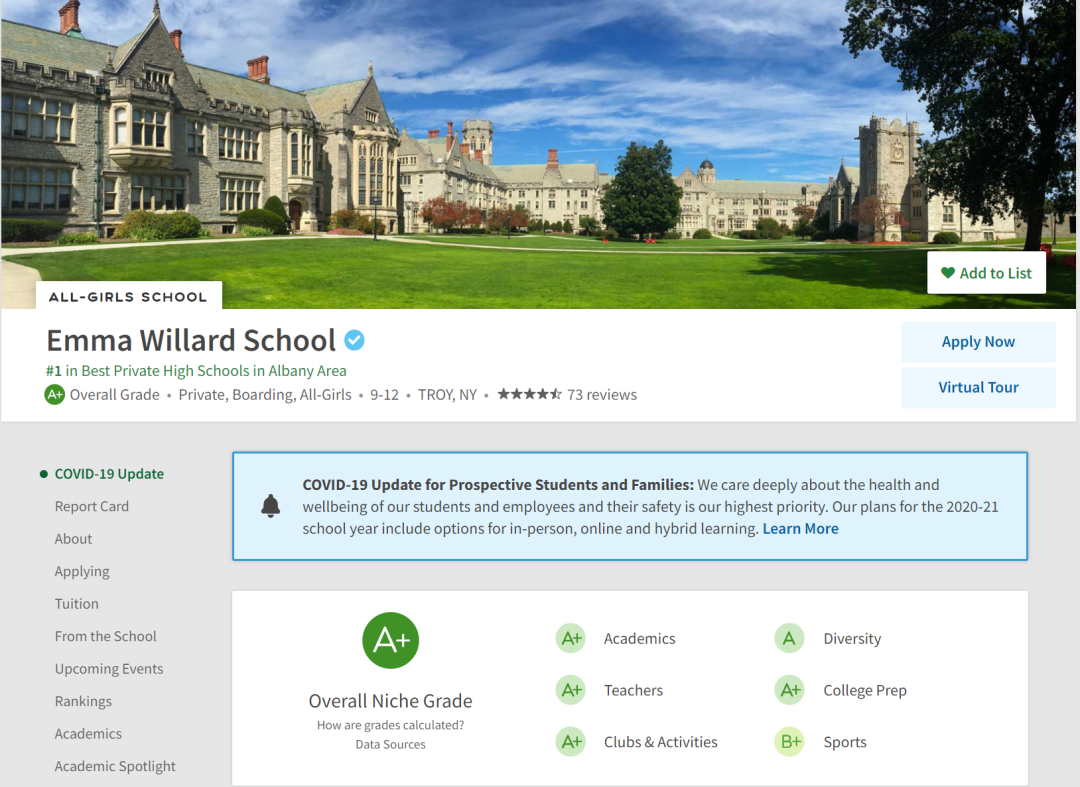Viewport: 1080px width, 787px height.
Task: Open the Tuition section
Action: click(x=76, y=604)
